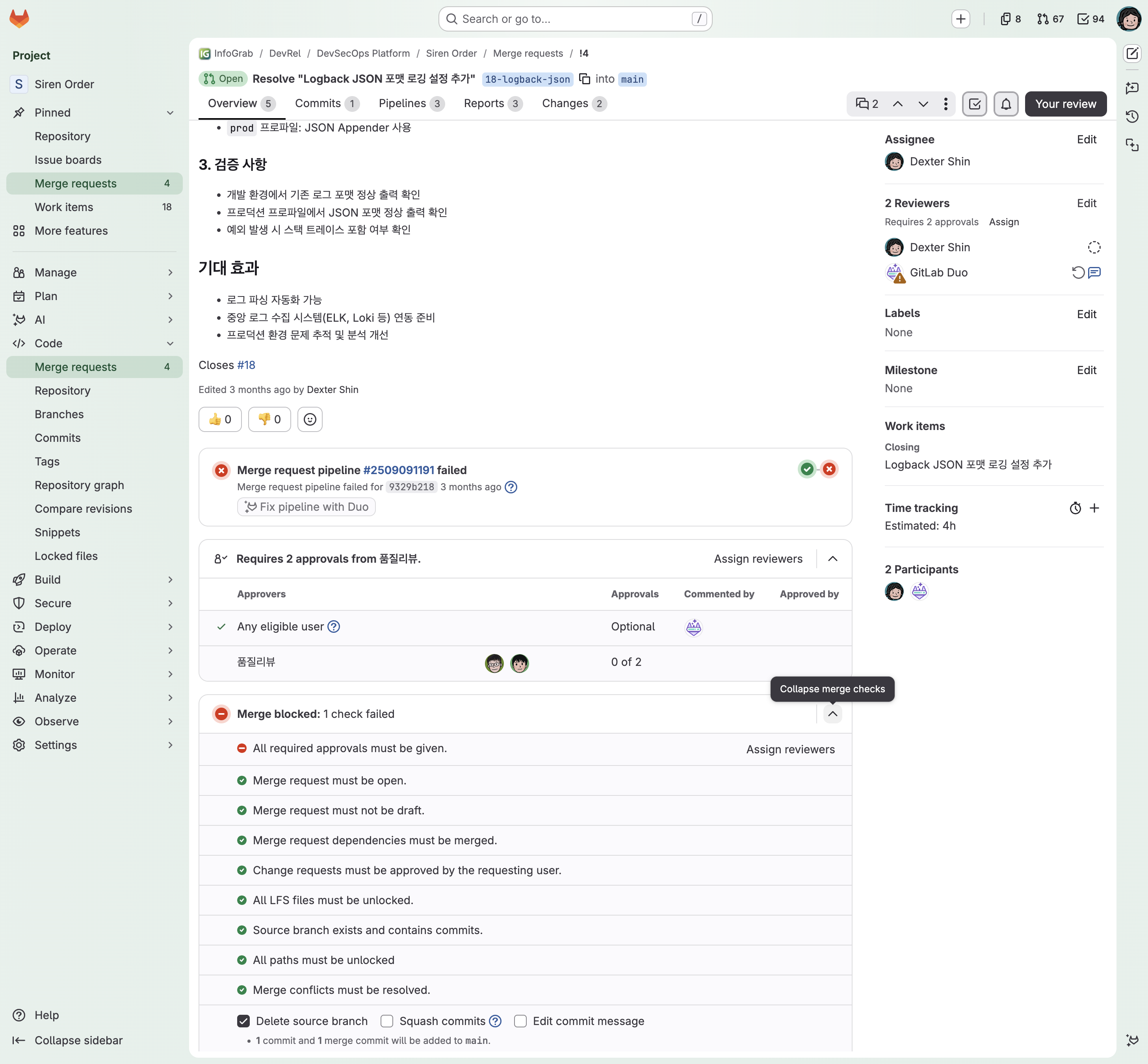Open the emoji reaction picker

310,419
